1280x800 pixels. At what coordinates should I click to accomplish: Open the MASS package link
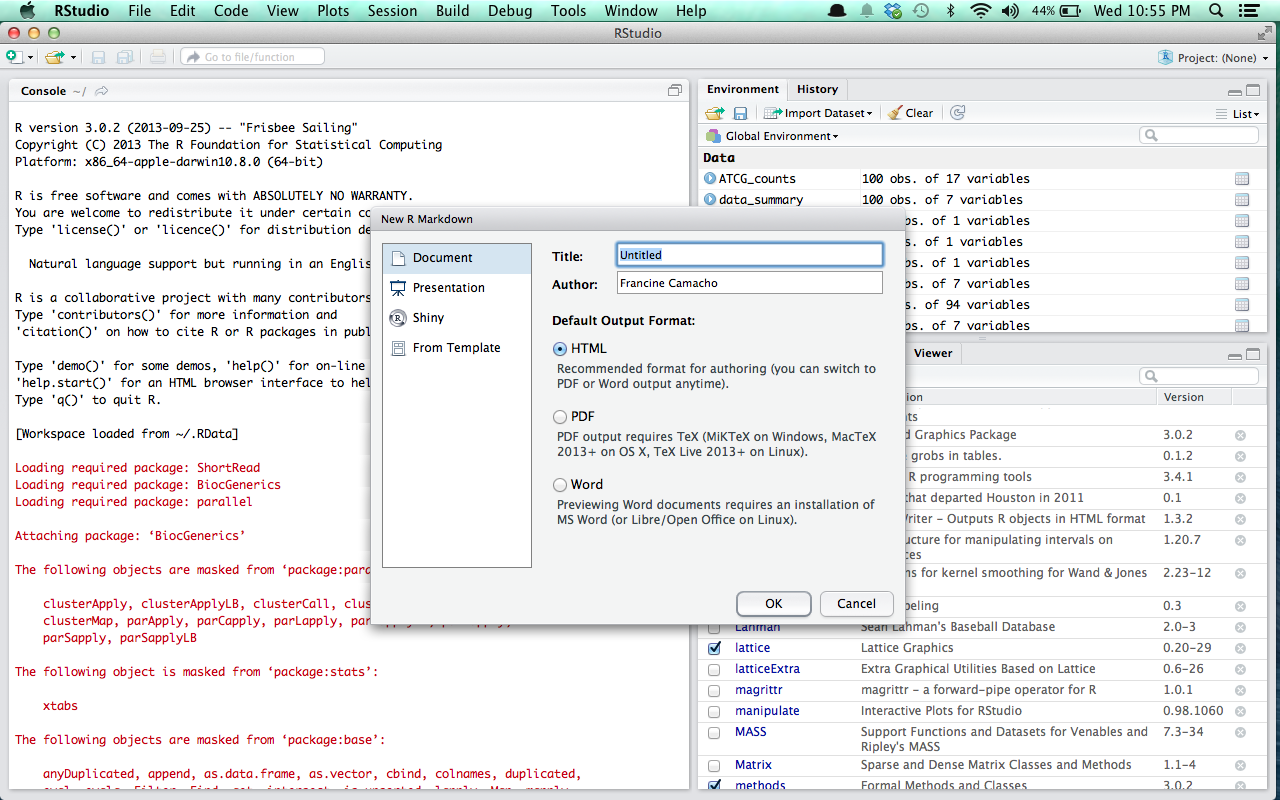pos(750,732)
